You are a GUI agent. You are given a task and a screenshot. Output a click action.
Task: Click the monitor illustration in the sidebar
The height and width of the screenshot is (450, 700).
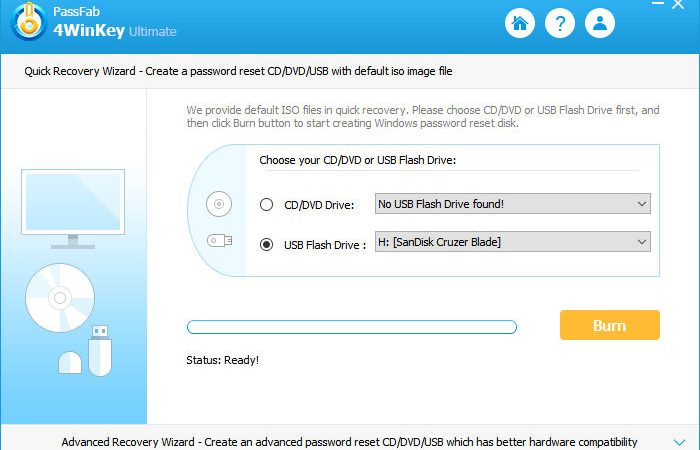[x=73, y=209]
